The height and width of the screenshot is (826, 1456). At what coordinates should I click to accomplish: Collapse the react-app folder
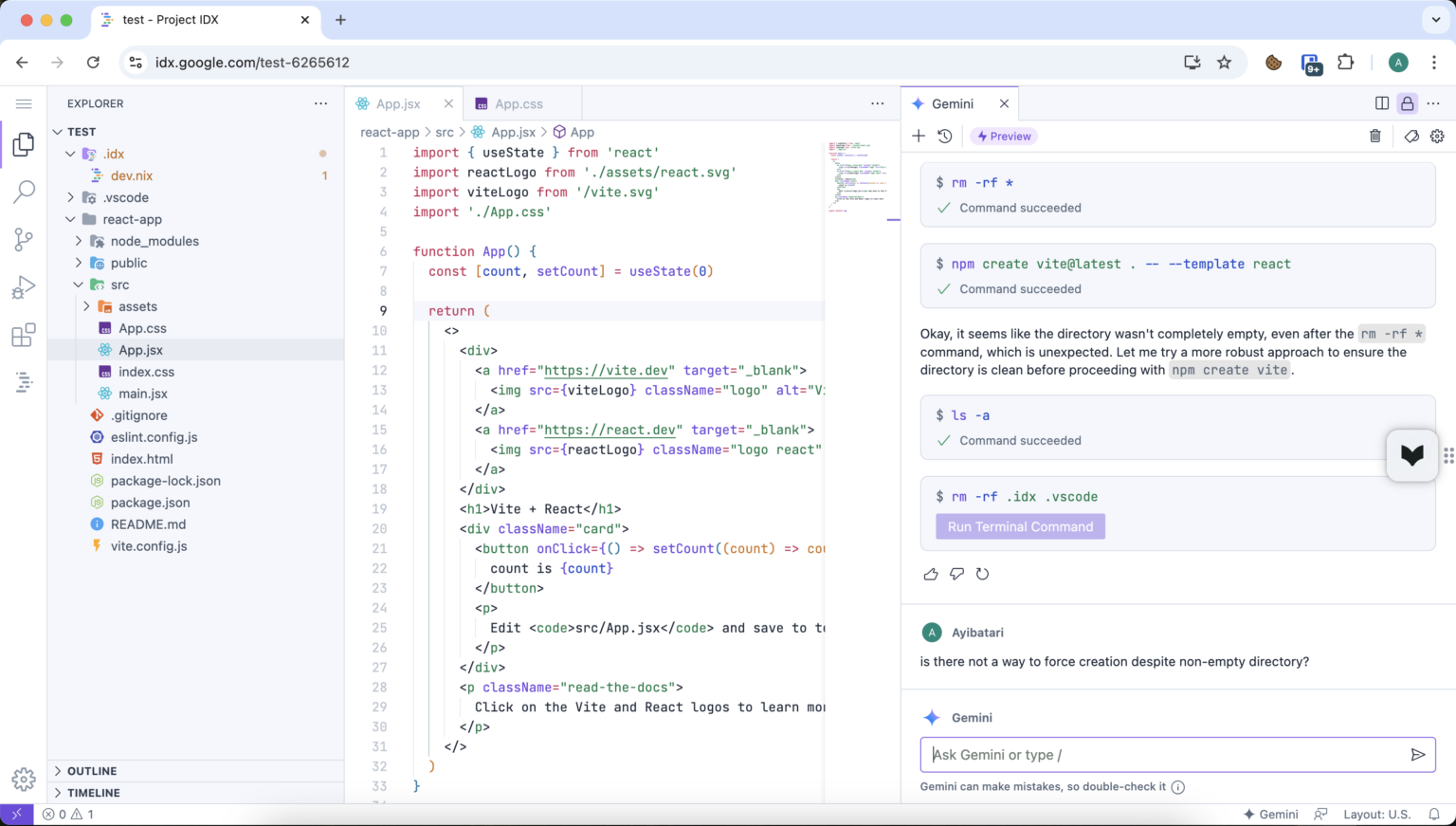(x=132, y=219)
